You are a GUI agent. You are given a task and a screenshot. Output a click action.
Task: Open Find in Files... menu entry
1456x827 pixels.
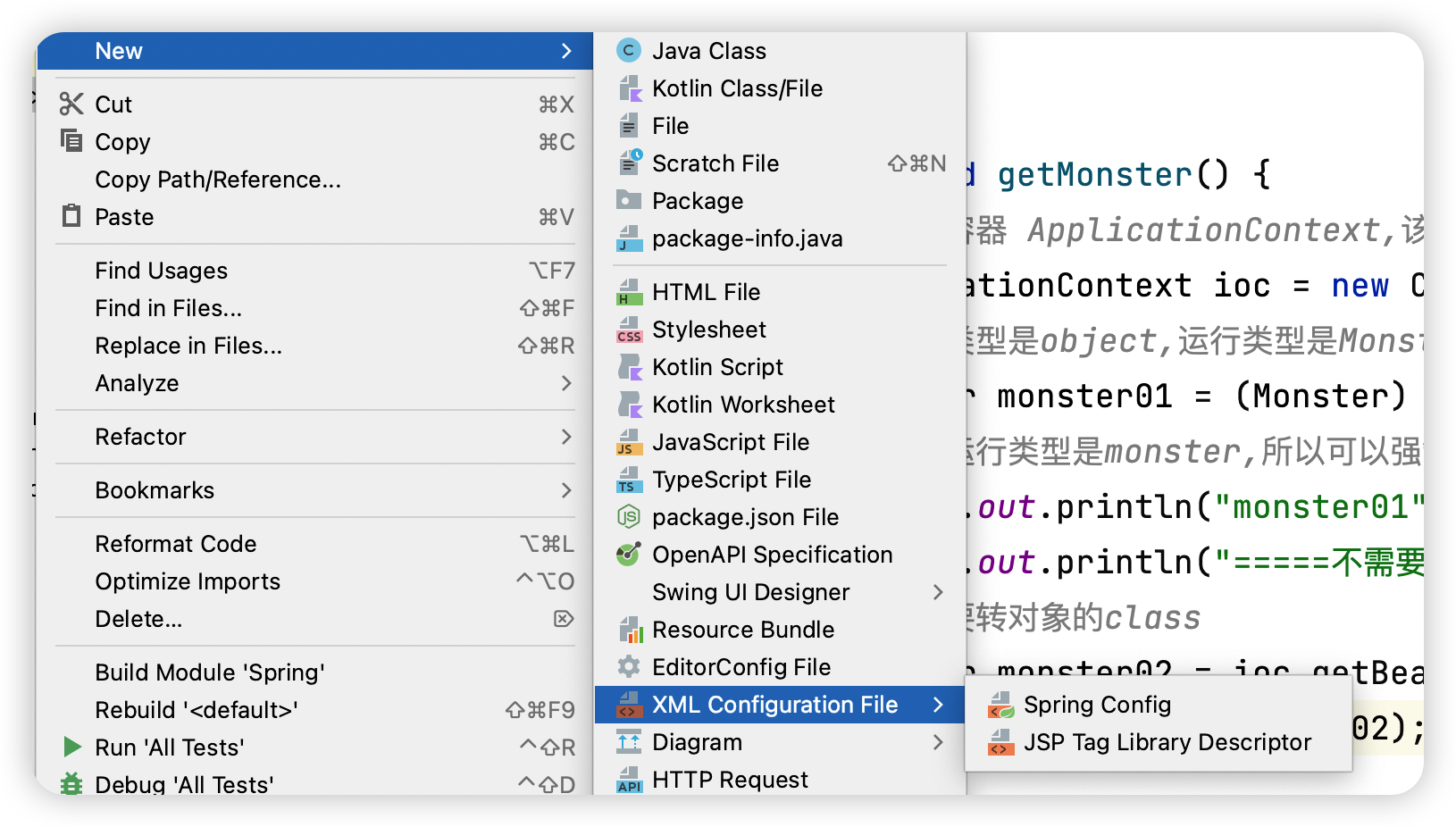pyautogui.click(x=315, y=308)
